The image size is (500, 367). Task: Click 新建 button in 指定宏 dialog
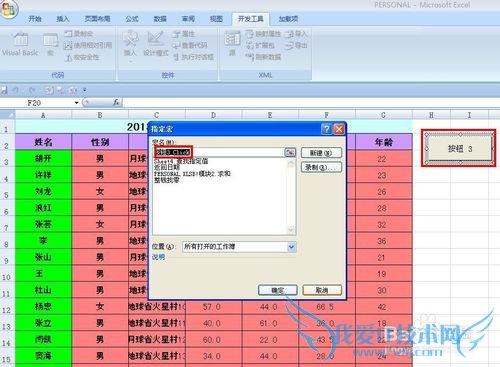[x=321, y=153]
